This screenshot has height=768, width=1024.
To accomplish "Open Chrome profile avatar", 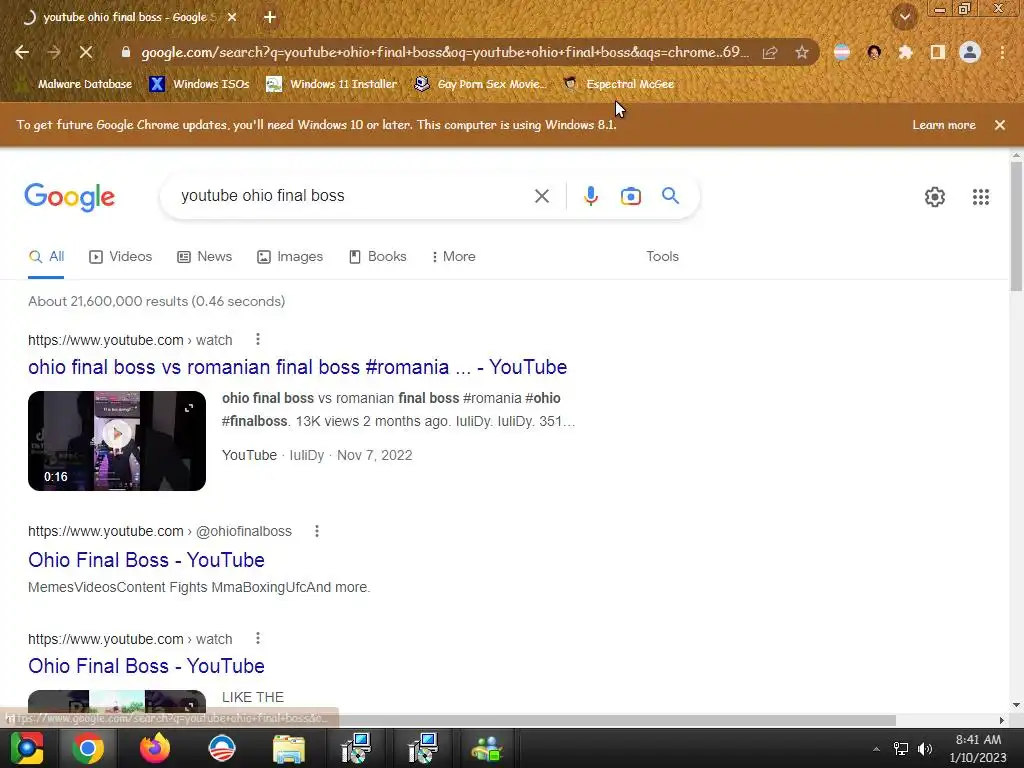I will pyautogui.click(x=970, y=52).
